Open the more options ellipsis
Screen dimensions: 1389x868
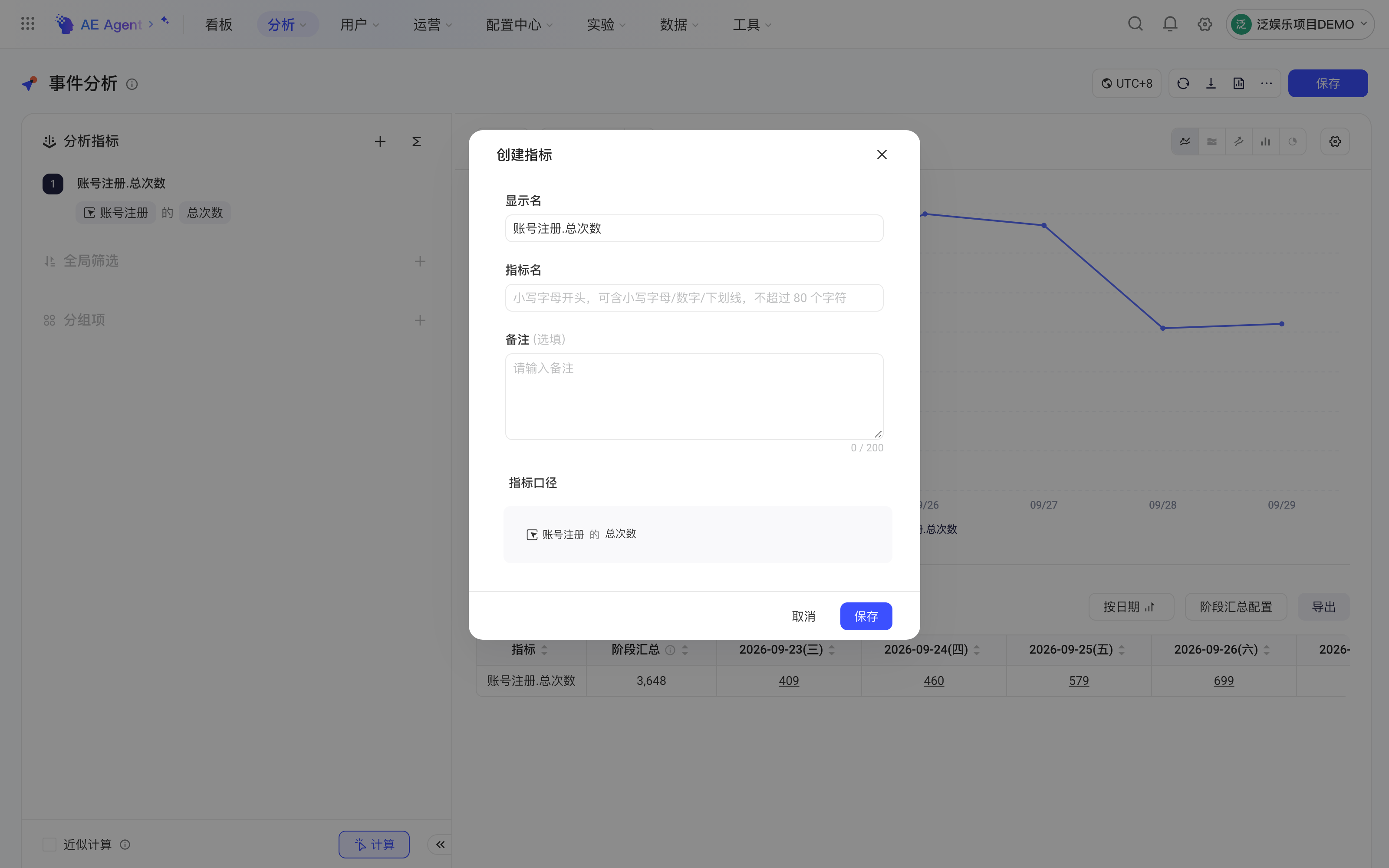(1267, 84)
